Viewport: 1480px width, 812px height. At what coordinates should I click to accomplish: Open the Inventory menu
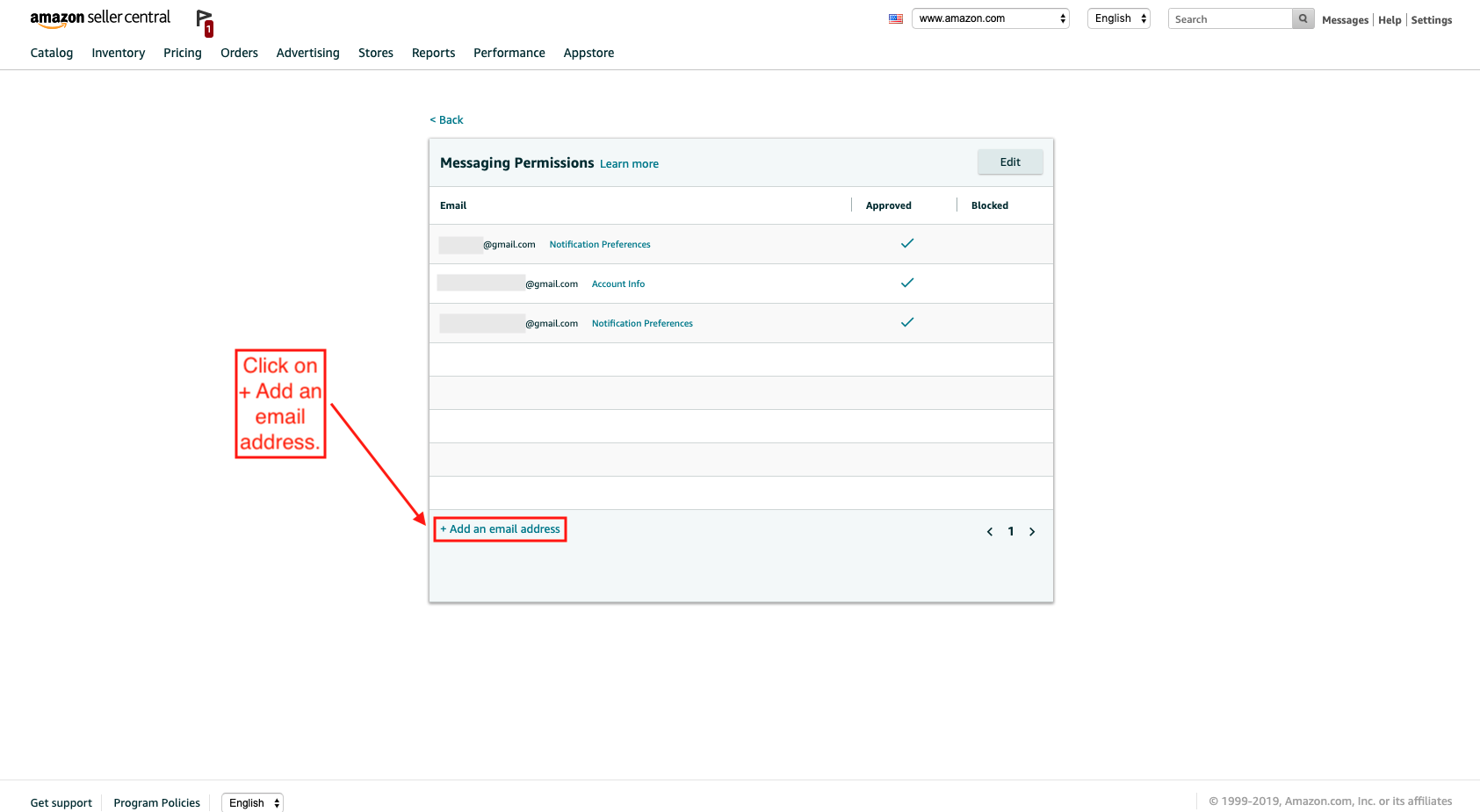tap(119, 53)
